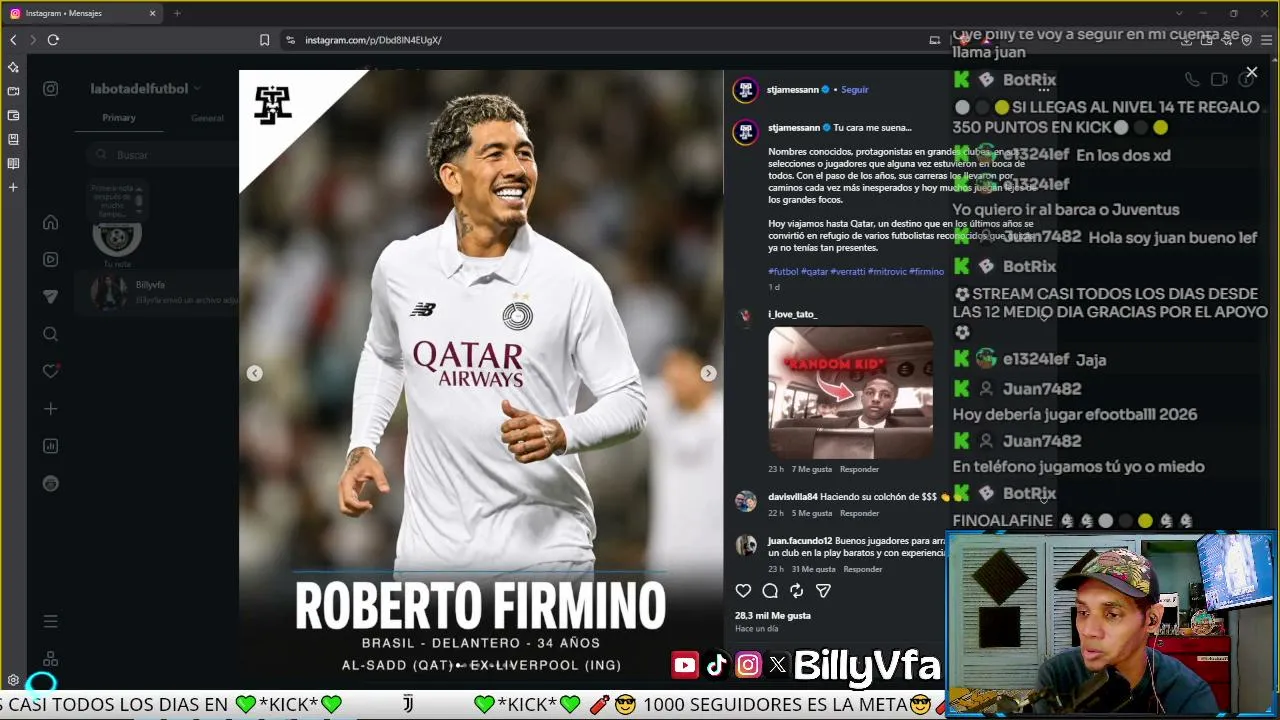1280x720 pixels.
Task: Go back in the browser
Action: click(13, 40)
